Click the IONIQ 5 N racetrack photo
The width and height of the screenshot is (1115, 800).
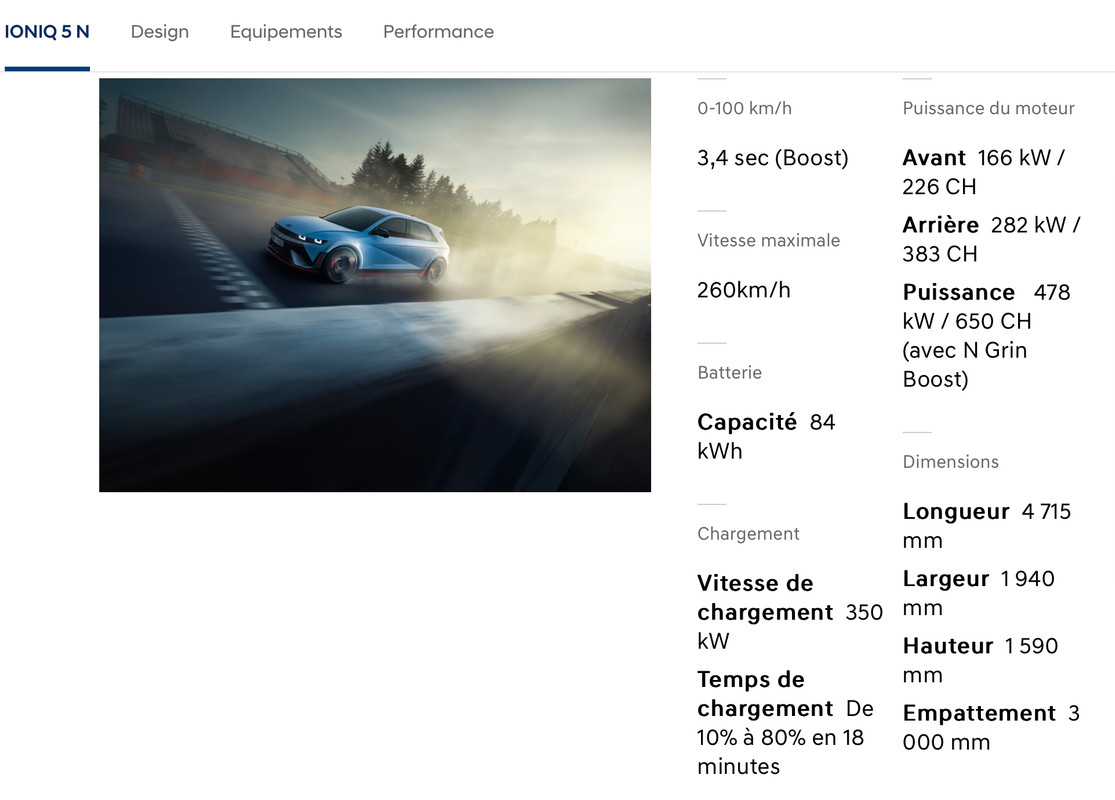point(375,284)
